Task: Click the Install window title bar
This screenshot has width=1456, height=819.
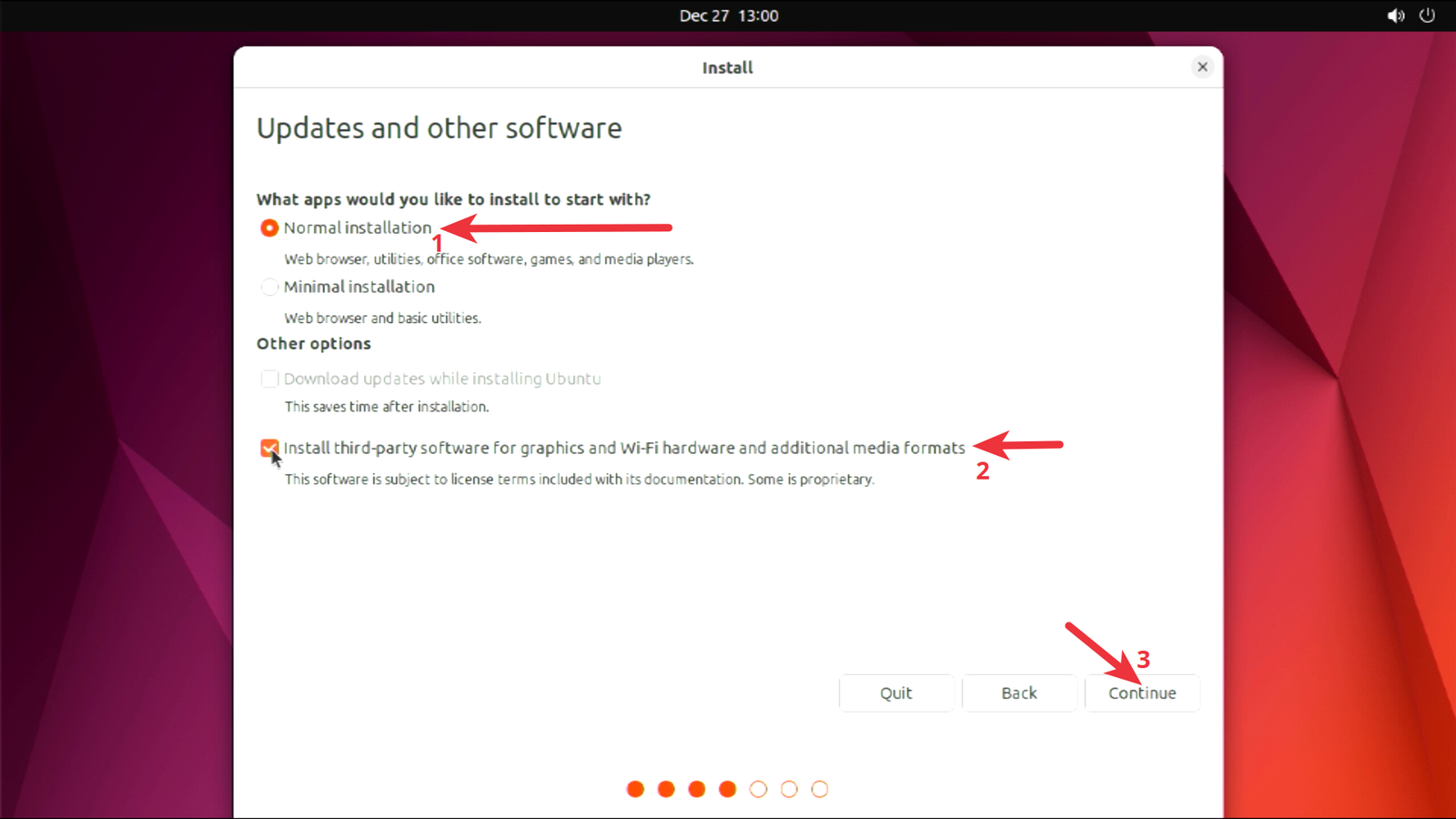Action: point(727,67)
